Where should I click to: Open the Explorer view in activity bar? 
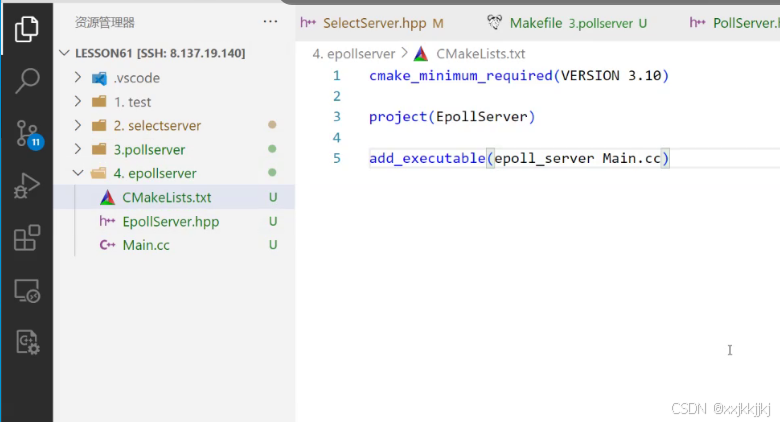27,28
